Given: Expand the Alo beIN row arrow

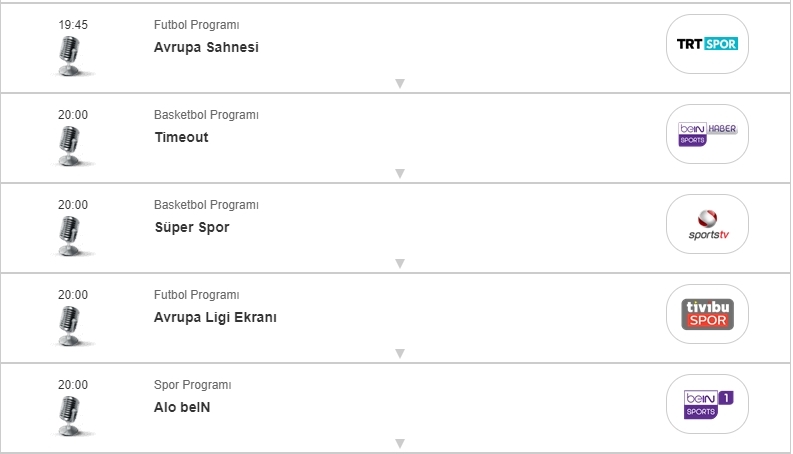Looking at the screenshot, I should click(x=399, y=443).
